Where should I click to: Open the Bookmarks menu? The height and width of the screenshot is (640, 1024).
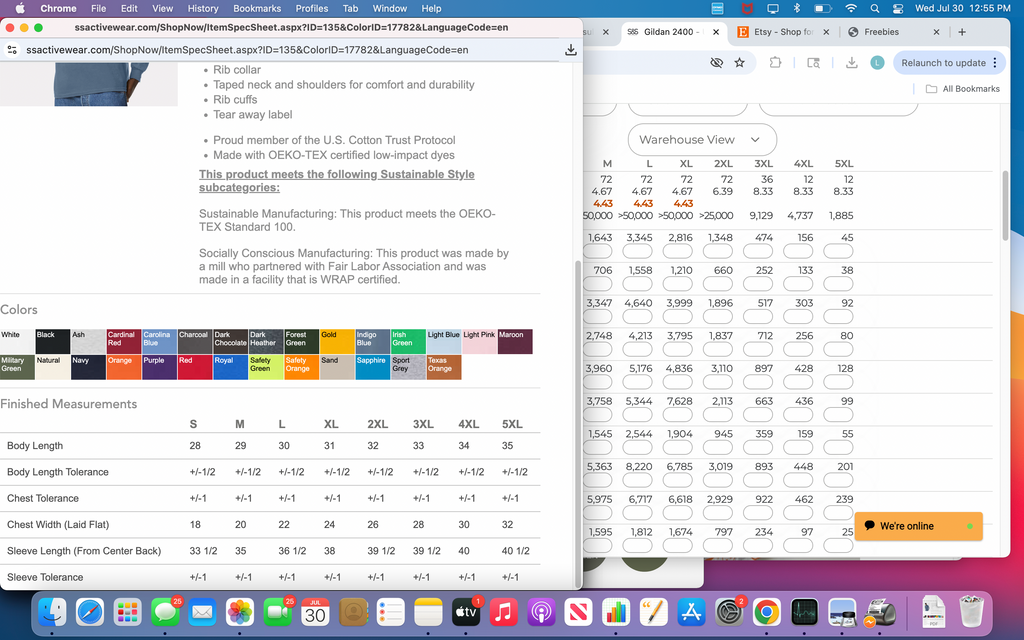click(257, 8)
